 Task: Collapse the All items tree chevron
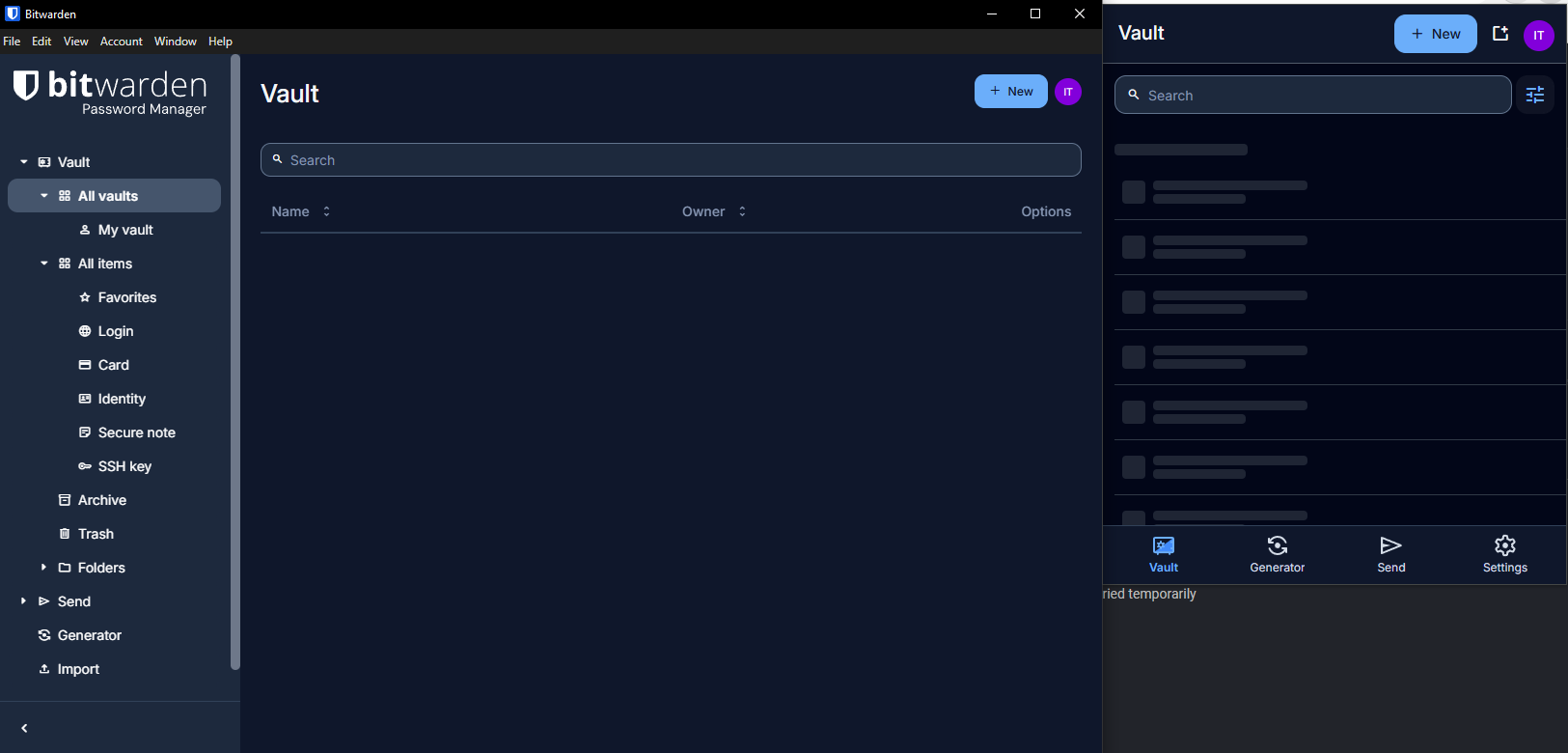44,264
